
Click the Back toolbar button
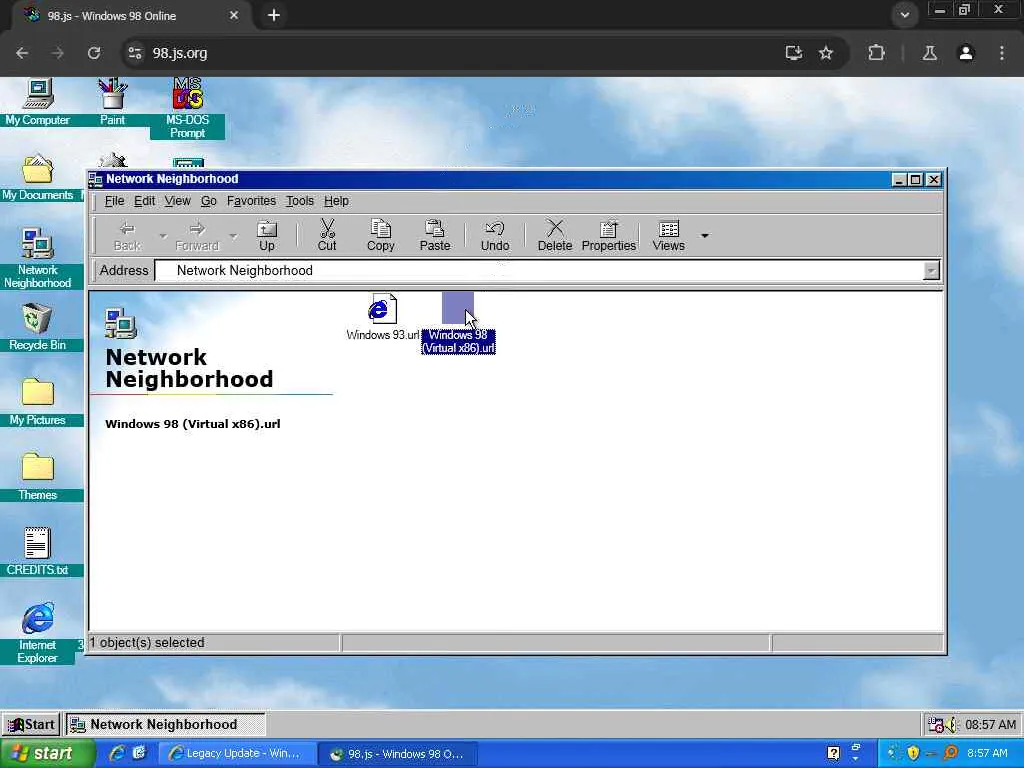(x=127, y=236)
